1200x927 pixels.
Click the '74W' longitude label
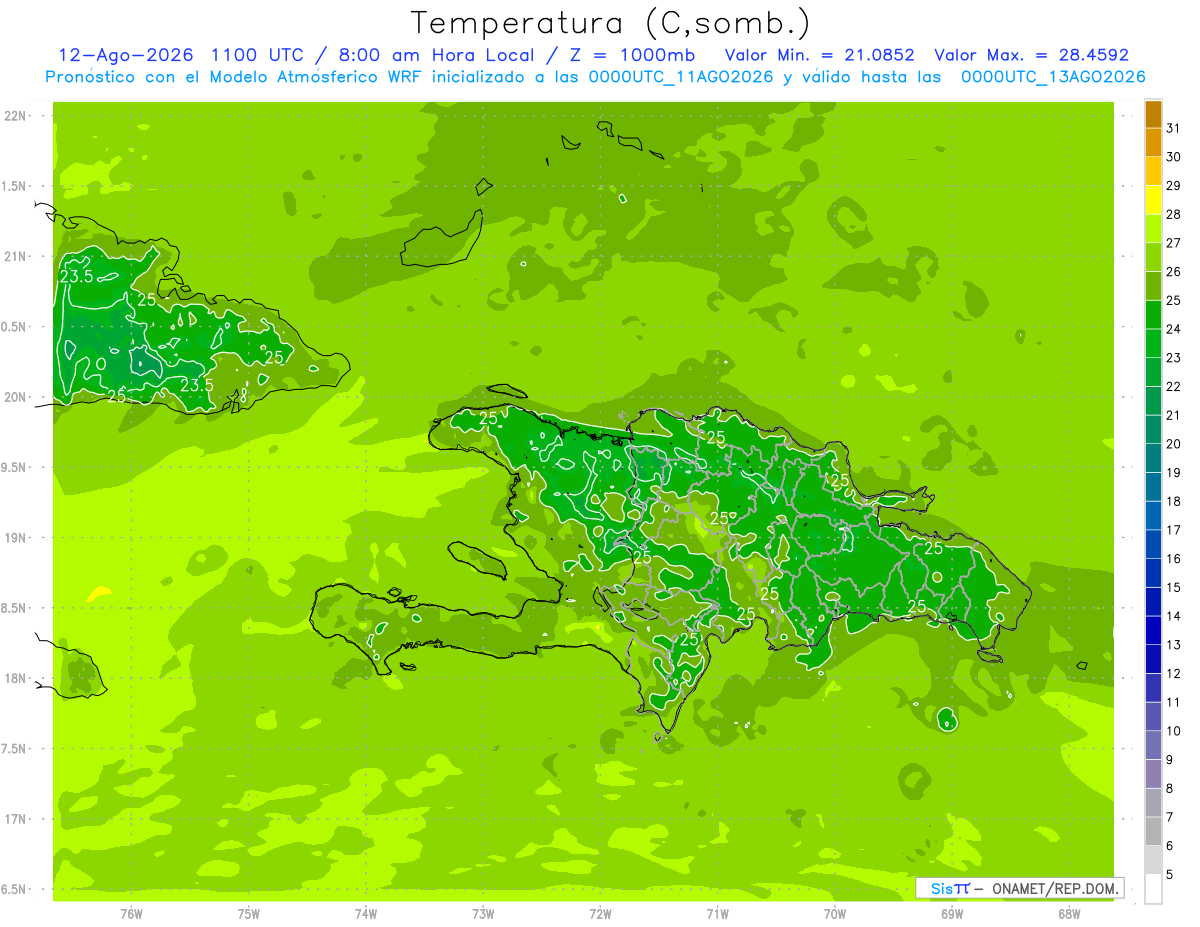[366, 914]
